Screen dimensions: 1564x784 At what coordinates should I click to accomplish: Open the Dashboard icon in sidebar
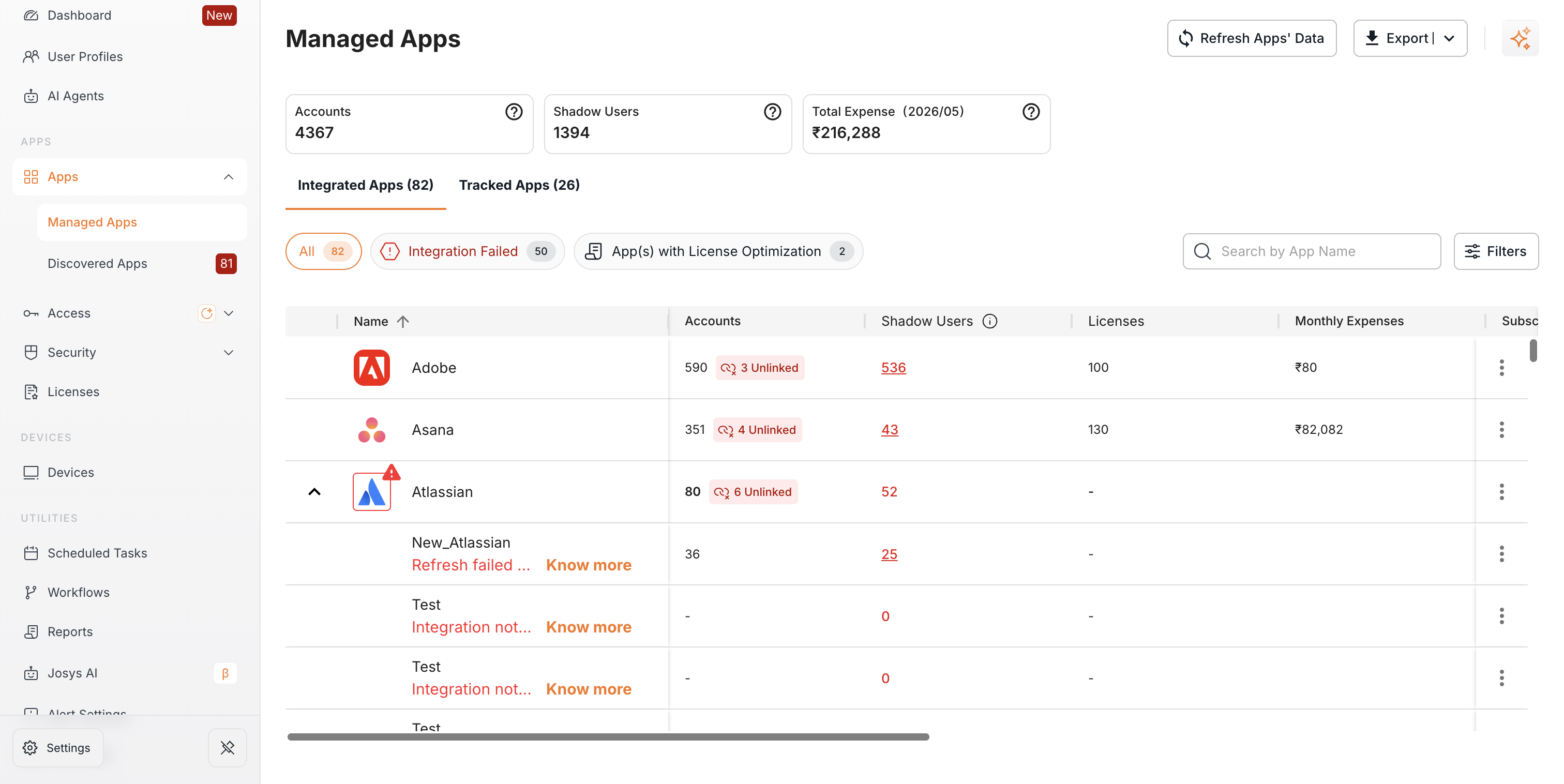click(x=31, y=15)
